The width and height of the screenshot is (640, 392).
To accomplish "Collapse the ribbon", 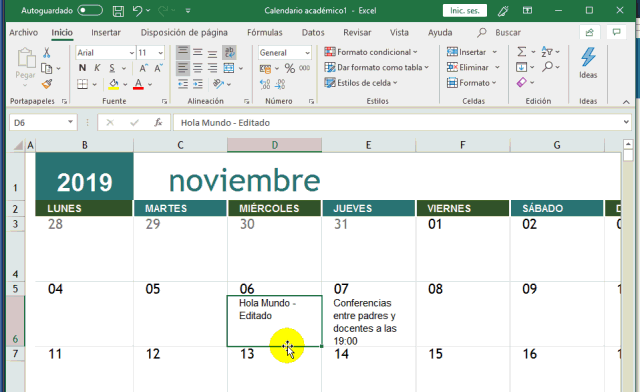I will (626, 102).
